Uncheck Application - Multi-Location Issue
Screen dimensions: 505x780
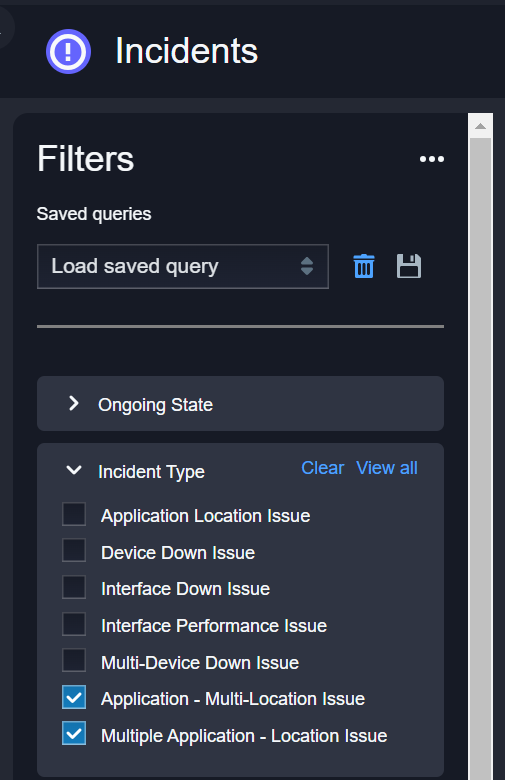(74, 697)
